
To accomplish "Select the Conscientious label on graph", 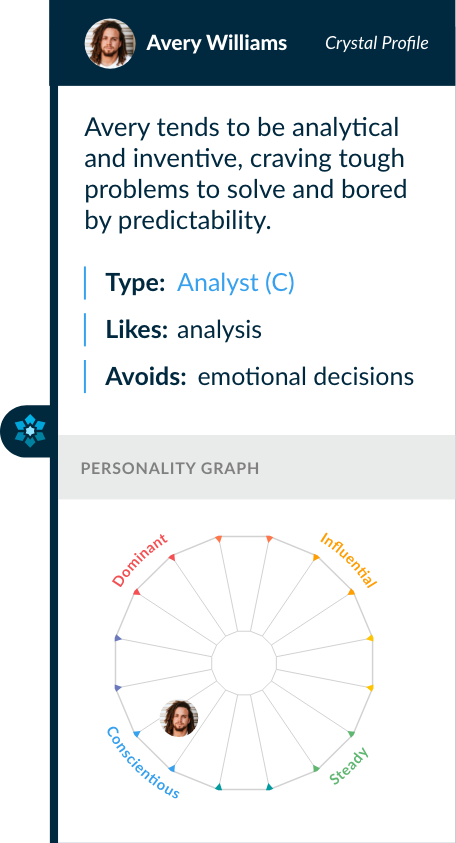I will pos(142,762).
